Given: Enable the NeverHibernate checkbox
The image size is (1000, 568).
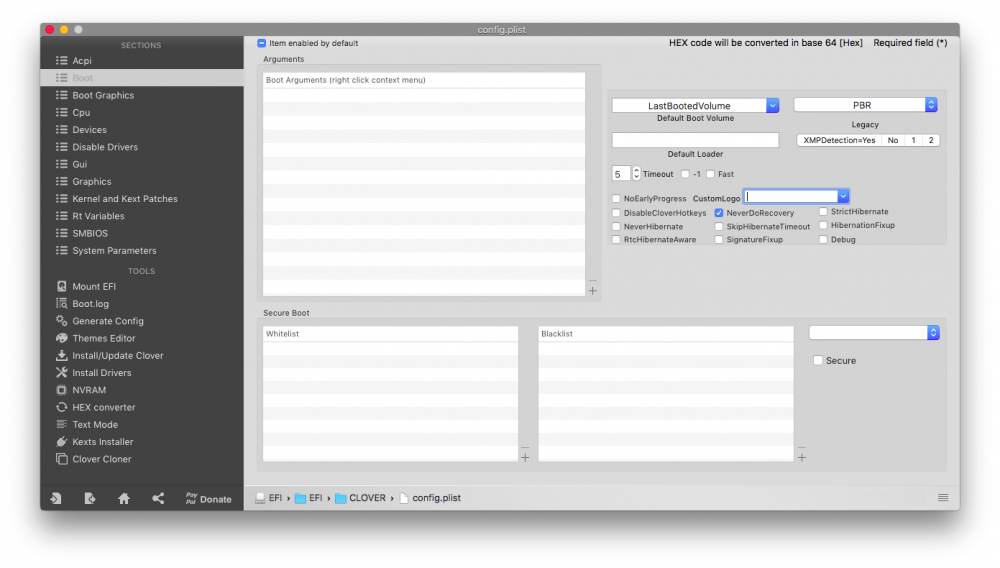Looking at the screenshot, I should coord(616,226).
